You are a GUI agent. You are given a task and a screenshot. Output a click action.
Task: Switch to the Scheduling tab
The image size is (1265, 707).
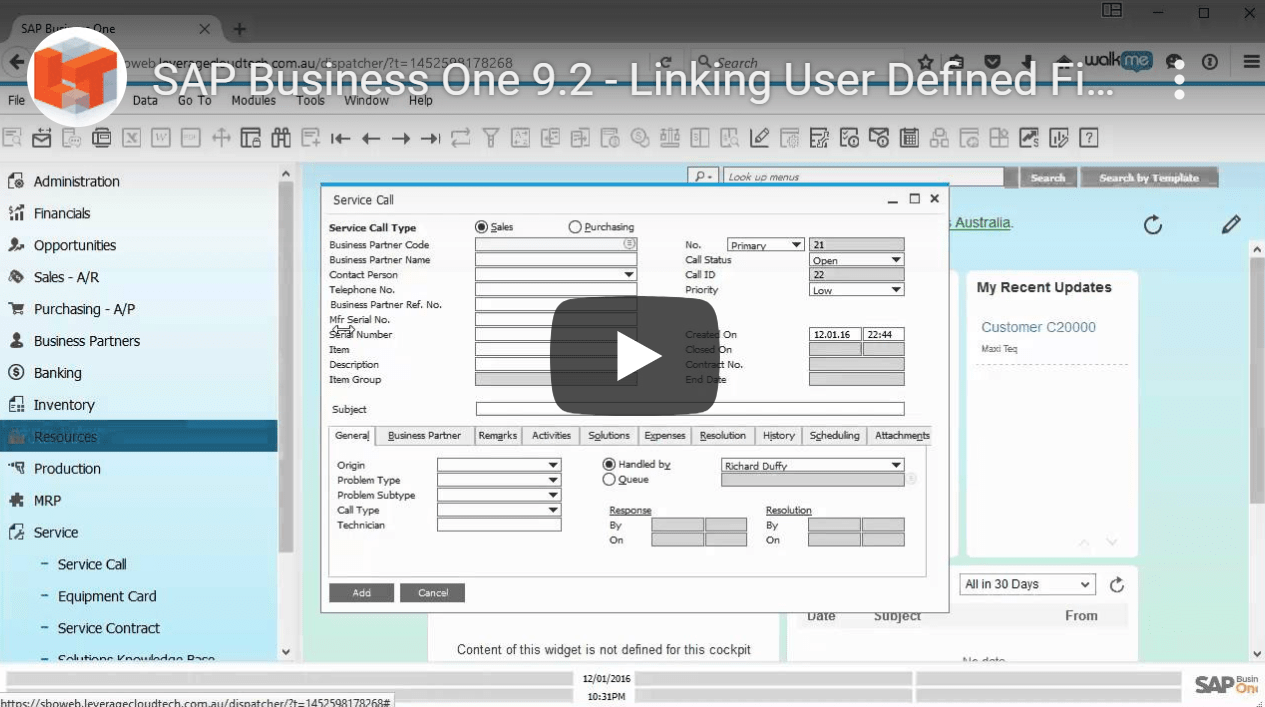[834, 436]
